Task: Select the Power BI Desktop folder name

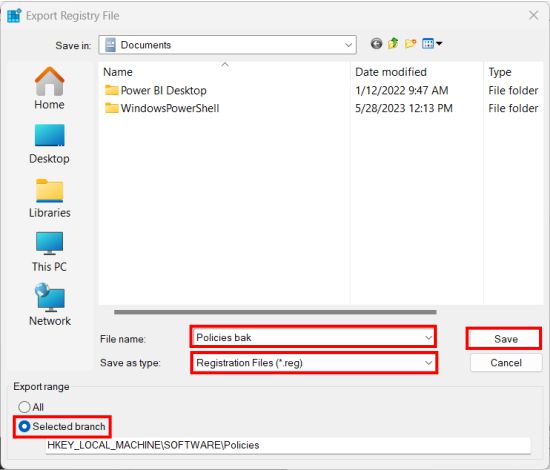Action: 163,90
